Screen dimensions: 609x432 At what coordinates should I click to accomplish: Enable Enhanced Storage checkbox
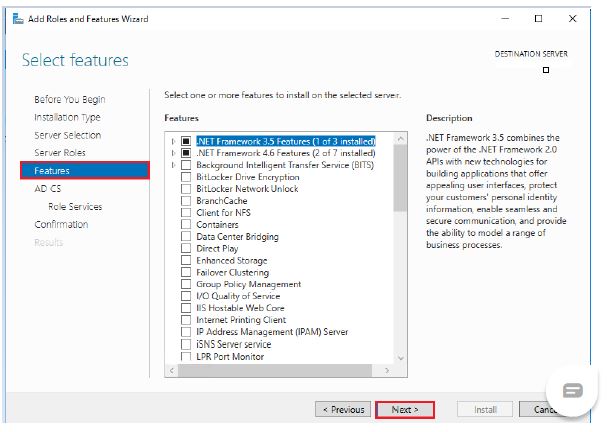[186, 260]
